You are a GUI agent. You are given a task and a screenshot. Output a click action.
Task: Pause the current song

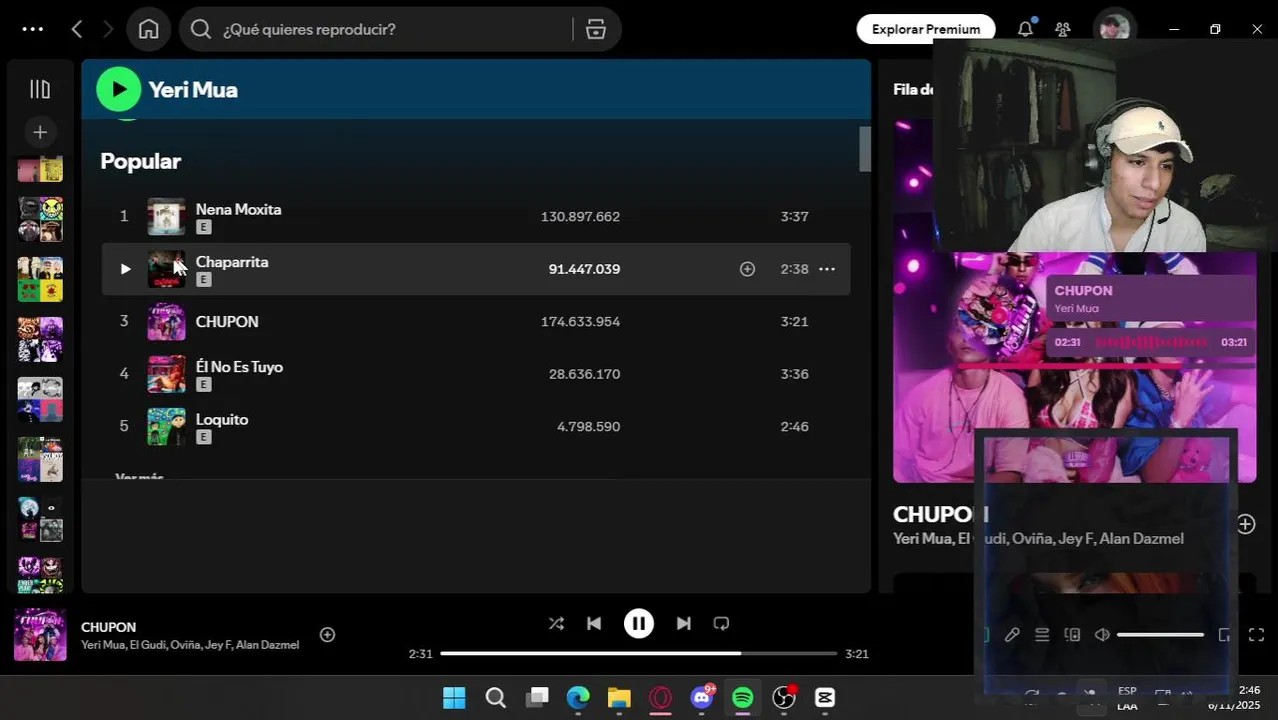(638, 623)
